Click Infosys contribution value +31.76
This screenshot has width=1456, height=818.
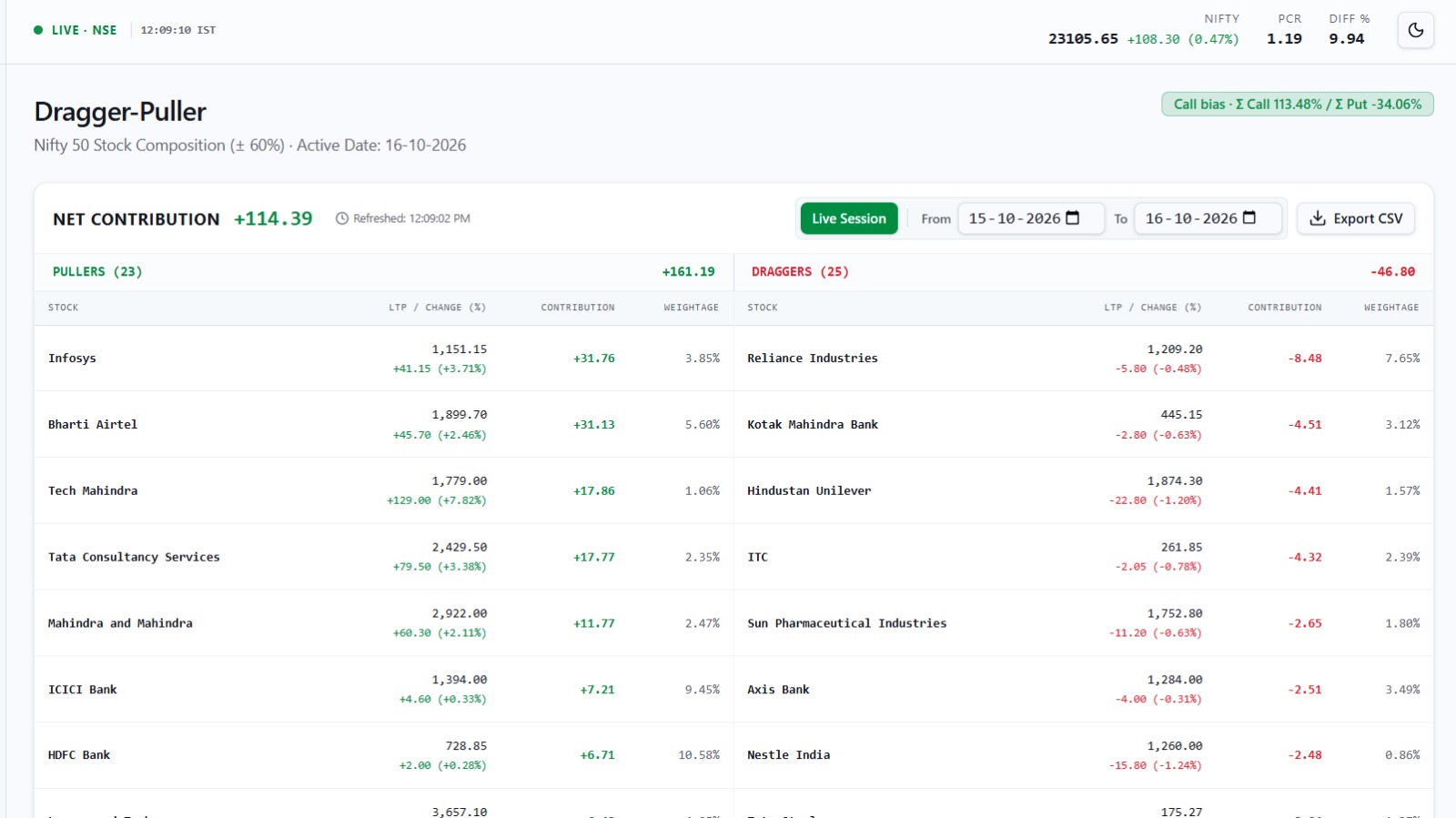(x=594, y=359)
